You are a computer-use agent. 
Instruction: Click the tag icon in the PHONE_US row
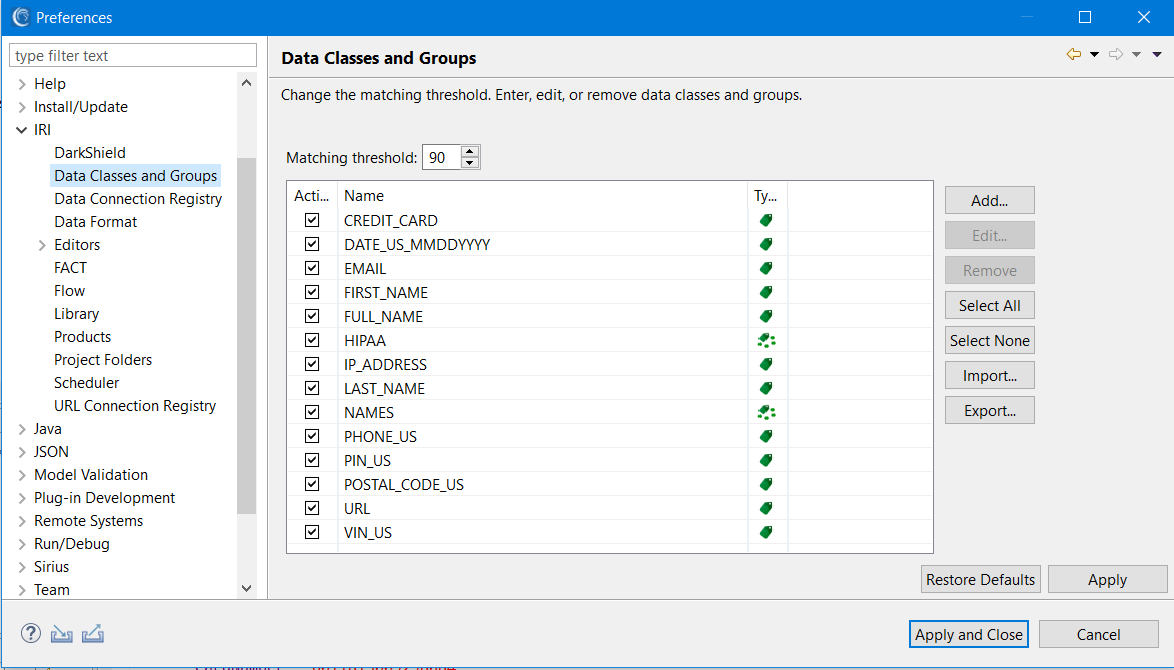point(766,436)
